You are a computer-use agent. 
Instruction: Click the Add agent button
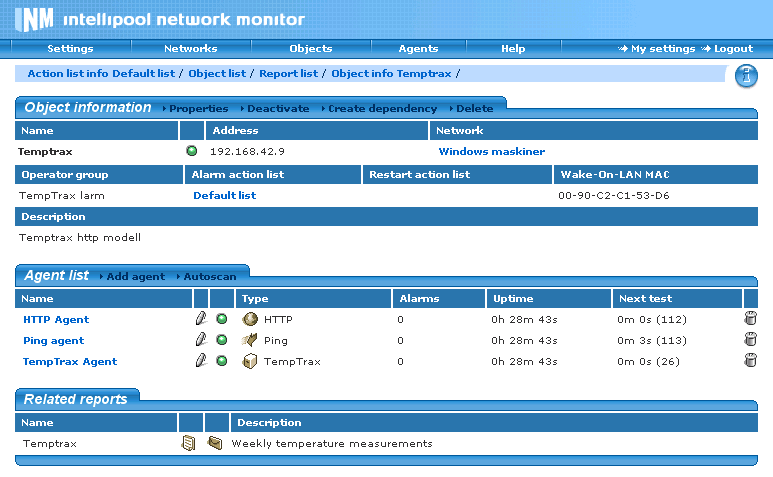tap(135, 276)
